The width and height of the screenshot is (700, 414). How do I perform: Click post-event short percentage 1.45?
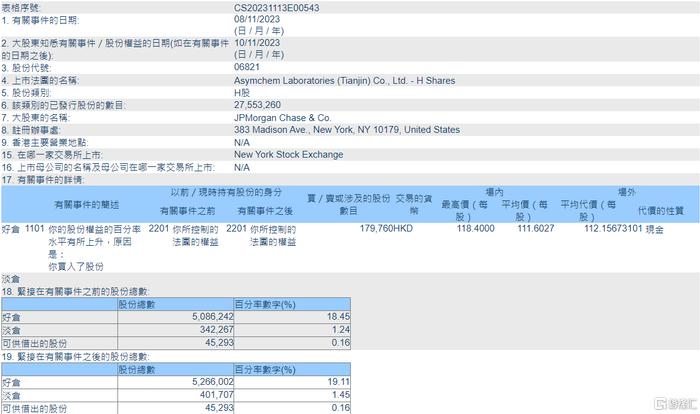coord(341,395)
